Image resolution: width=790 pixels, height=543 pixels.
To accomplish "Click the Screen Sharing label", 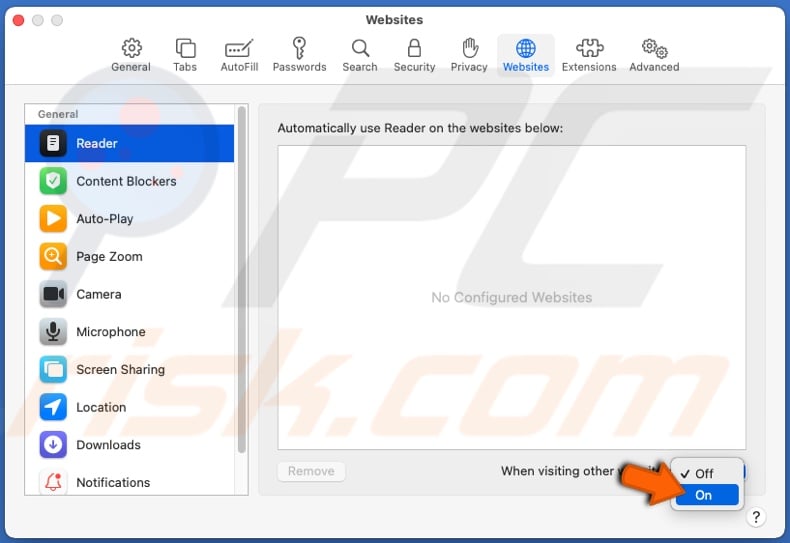I will tap(120, 369).
